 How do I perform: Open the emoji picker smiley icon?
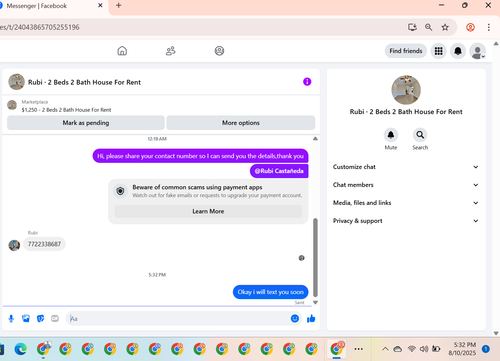[295, 319]
